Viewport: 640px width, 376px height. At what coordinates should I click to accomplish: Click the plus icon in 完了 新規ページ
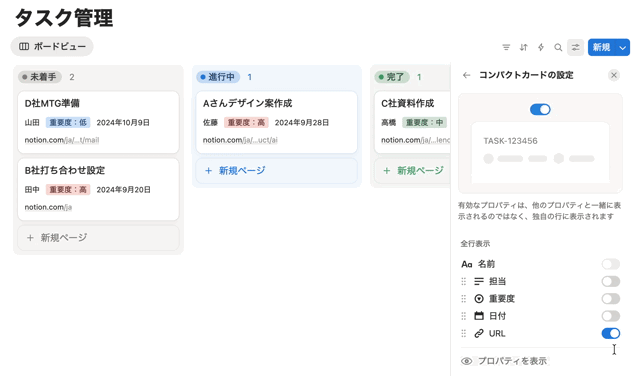pyautogui.click(x=387, y=171)
